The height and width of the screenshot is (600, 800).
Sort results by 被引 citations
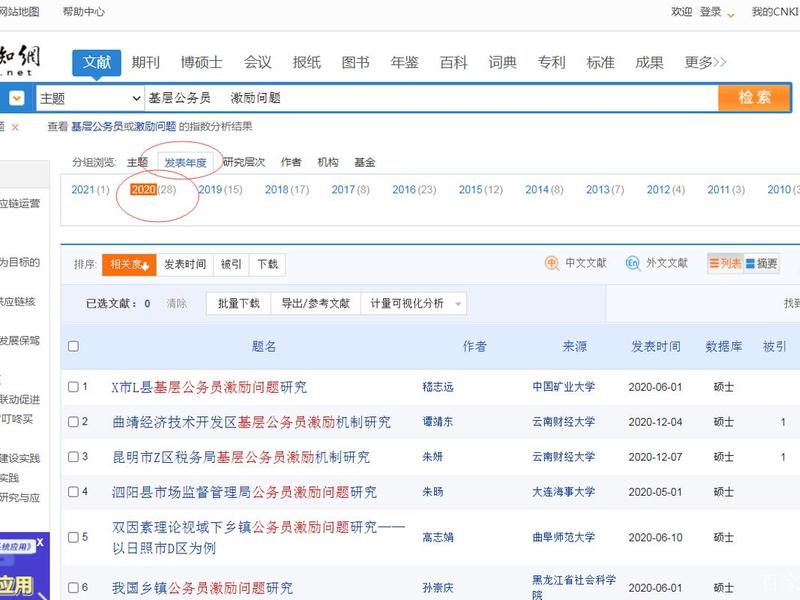point(231,264)
